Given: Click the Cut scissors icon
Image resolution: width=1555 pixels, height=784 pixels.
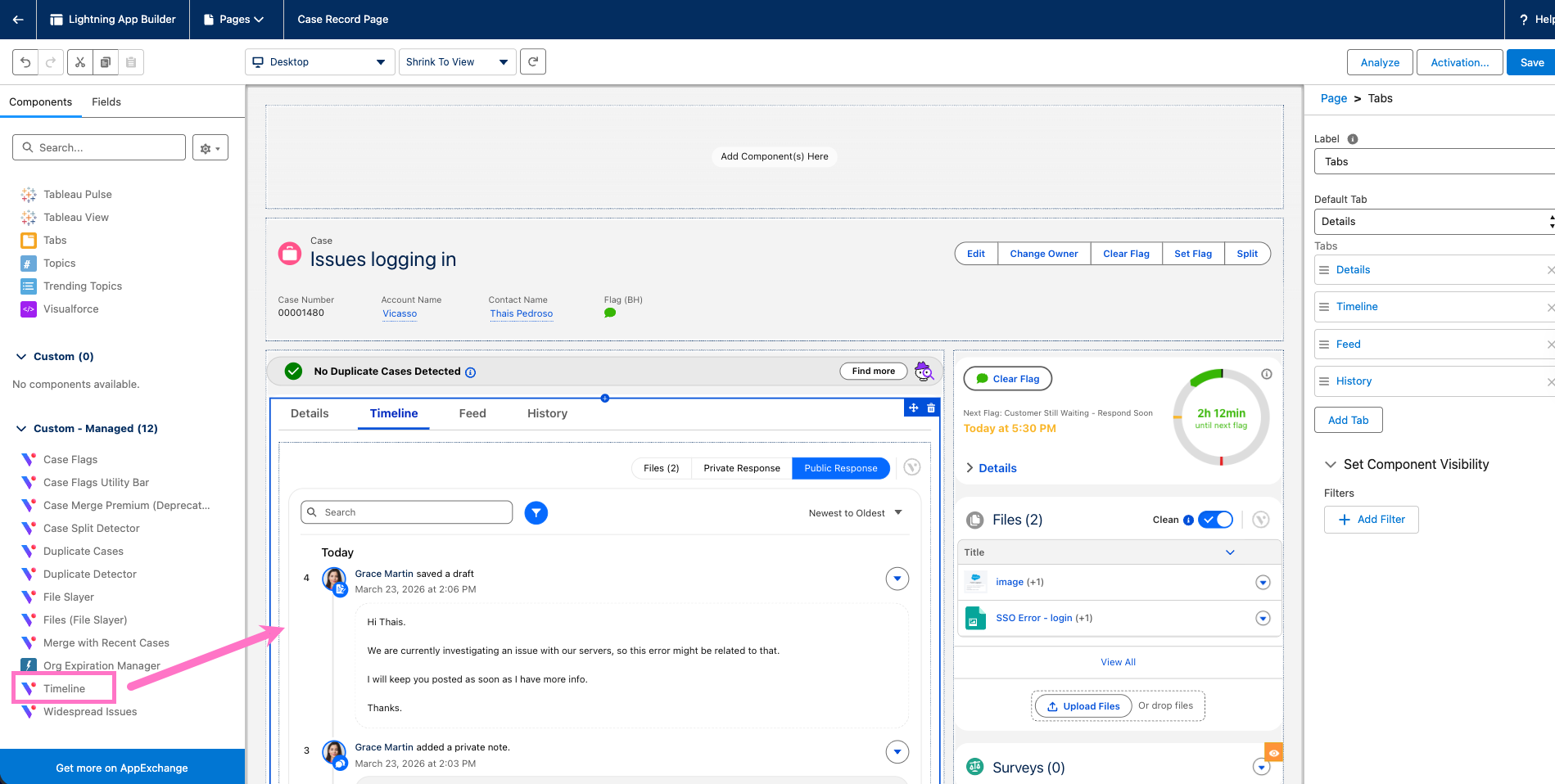Looking at the screenshot, I should click(79, 62).
